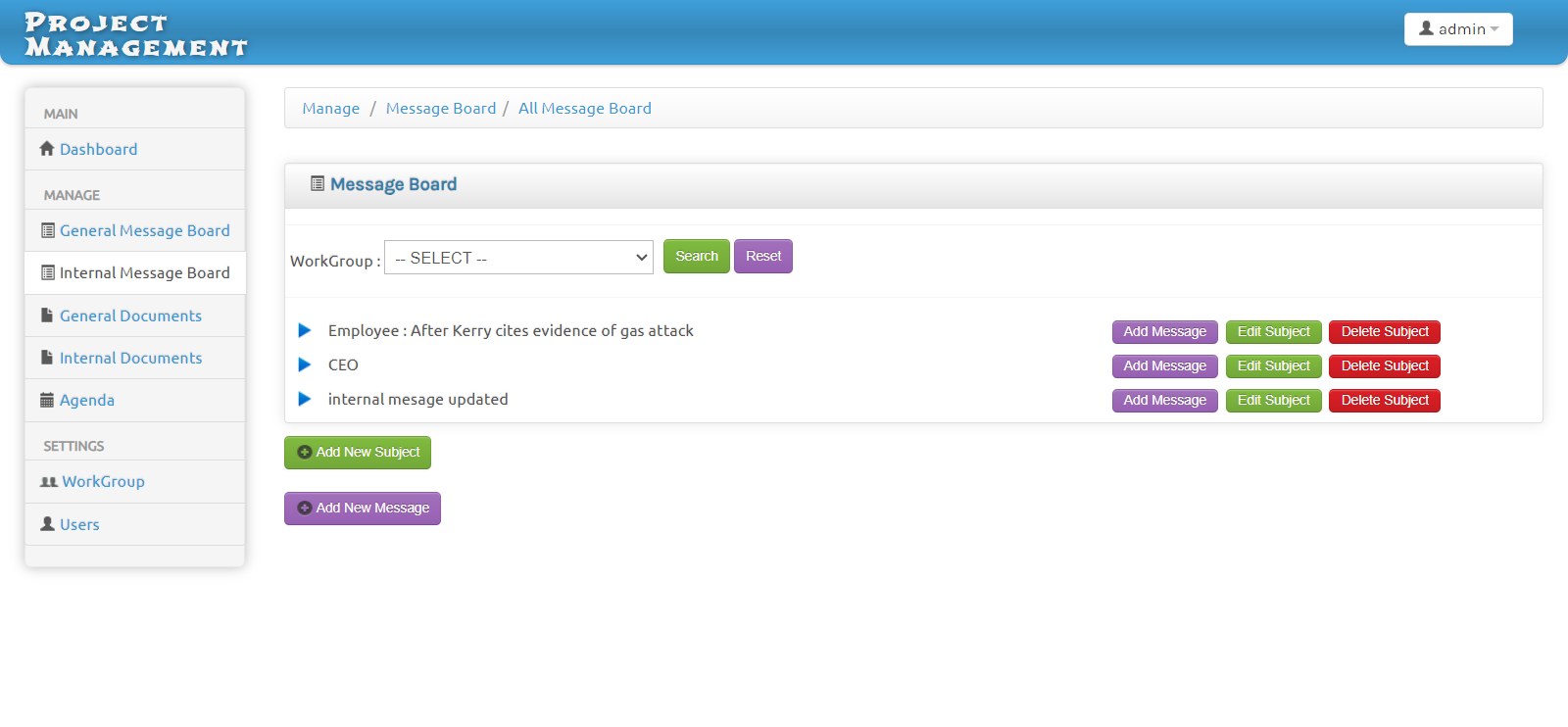The width and height of the screenshot is (1568, 727).
Task: Click the Dashboard home icon
Action: click(x=47, y=149)
